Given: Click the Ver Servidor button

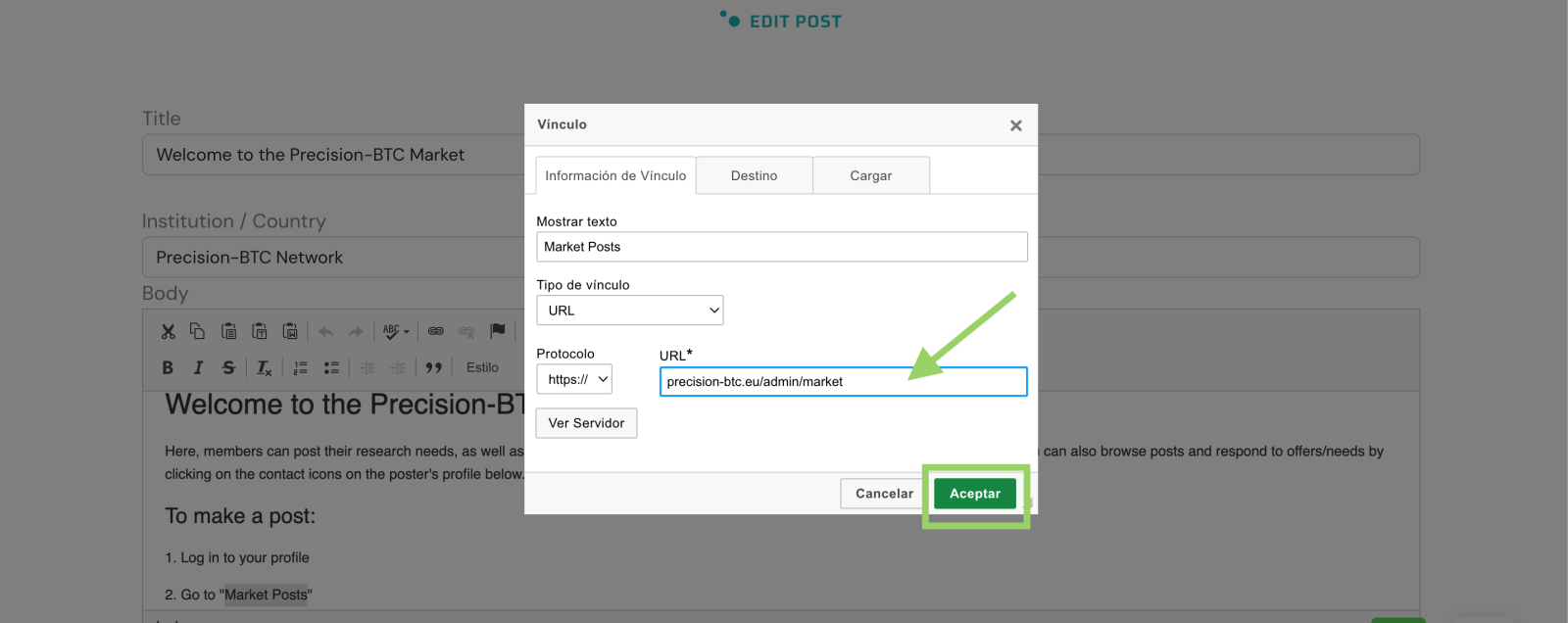Looking at the screenshot, I should click(586, 423).
